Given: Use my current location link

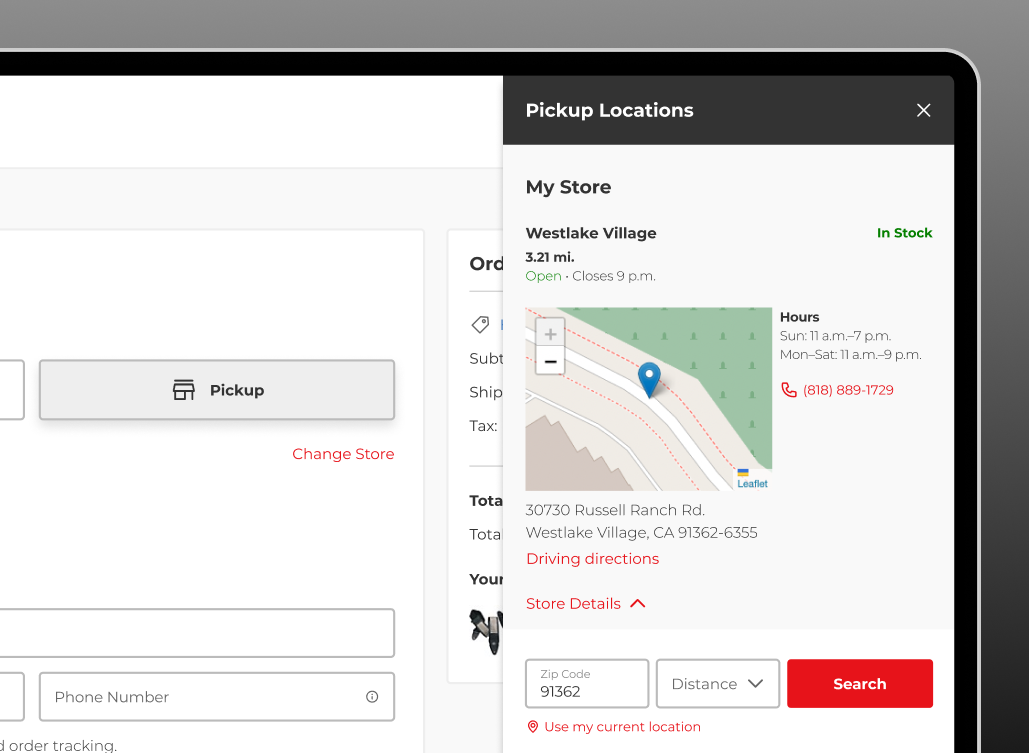Looking at the screenshot, I should click(x=622, y=727).
